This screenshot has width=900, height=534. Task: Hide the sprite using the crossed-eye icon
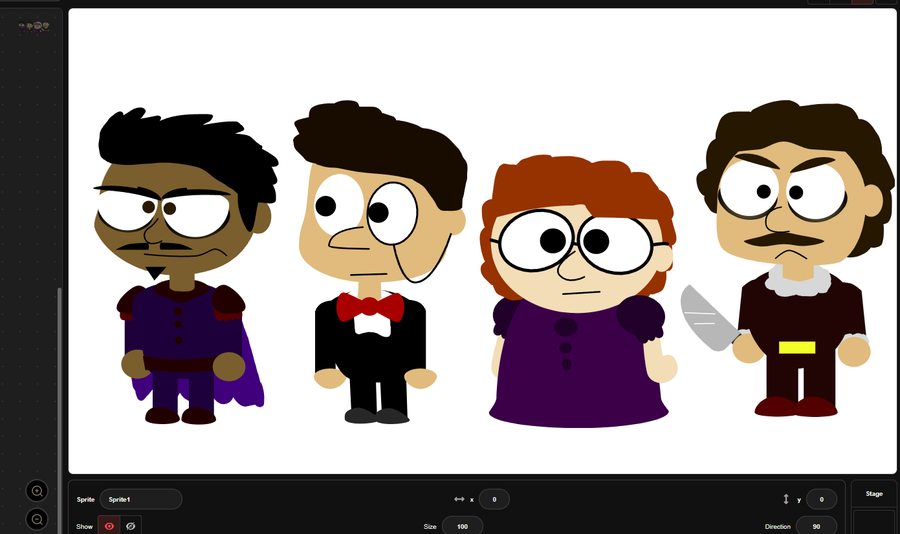coord(131,526)
